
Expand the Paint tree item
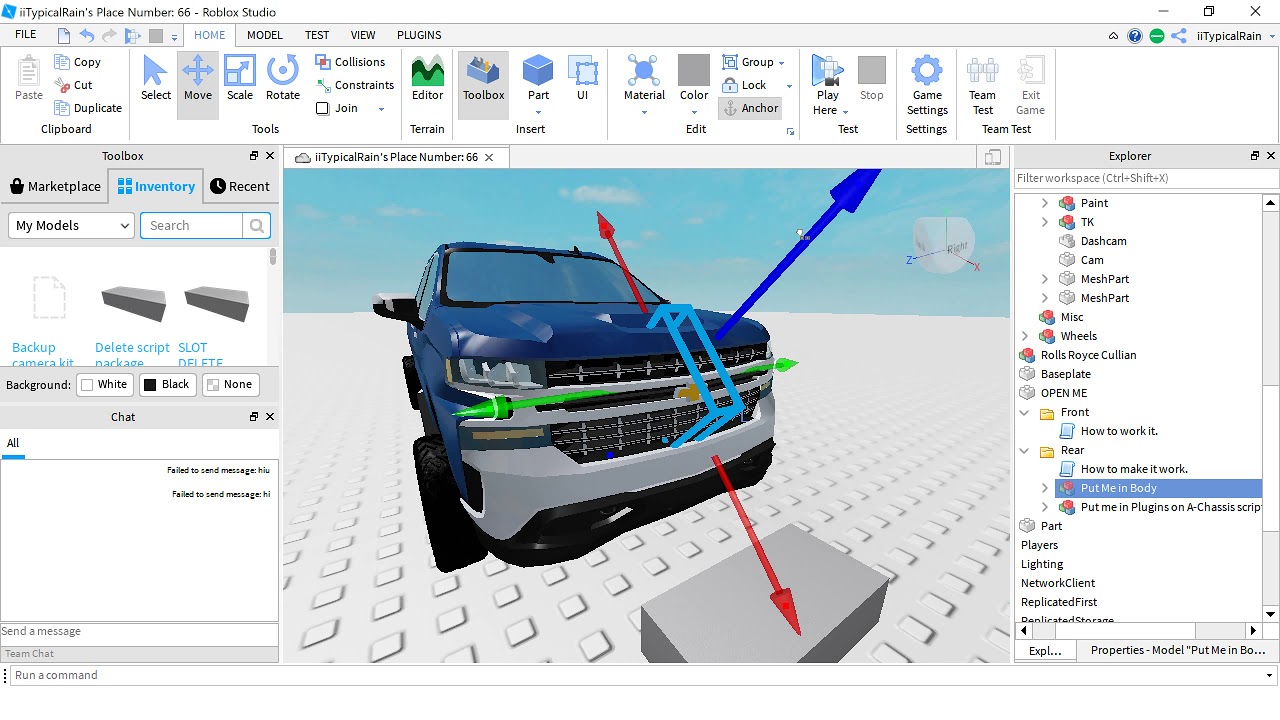coord(1045,203)
